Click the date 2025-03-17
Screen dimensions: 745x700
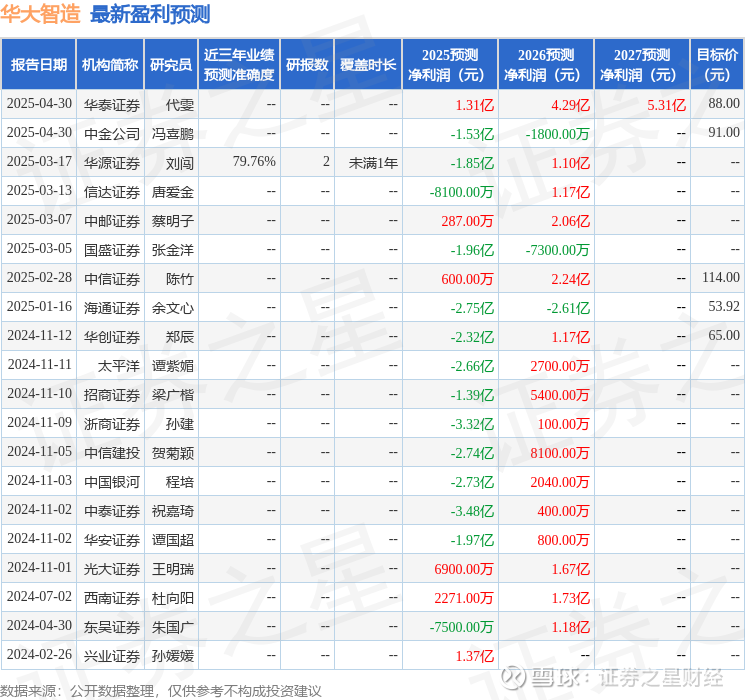39,162
